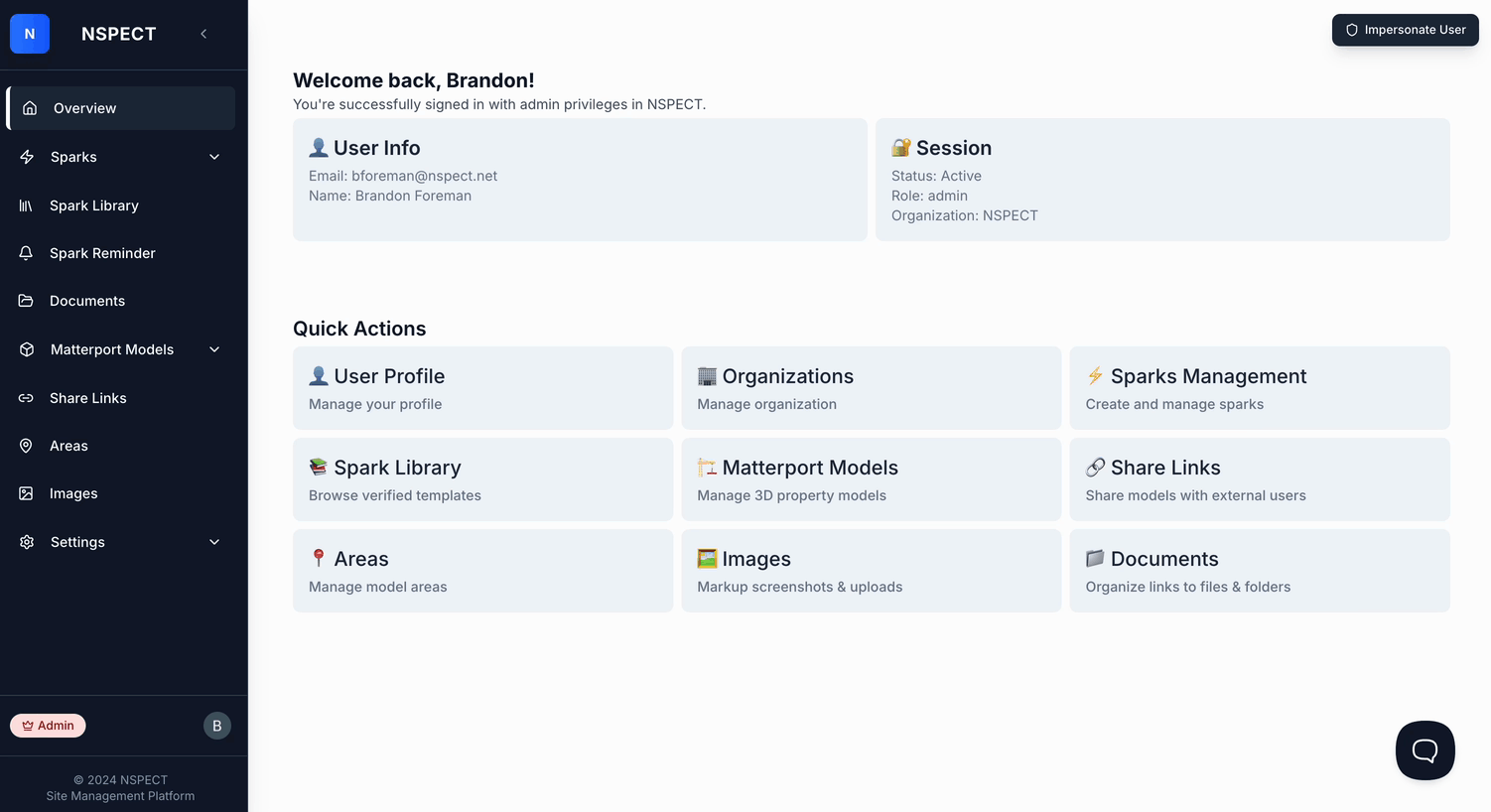Click the Documents folder icon in sidebar
Screen dimensions: 1491x812
click(x=26, y=301)
